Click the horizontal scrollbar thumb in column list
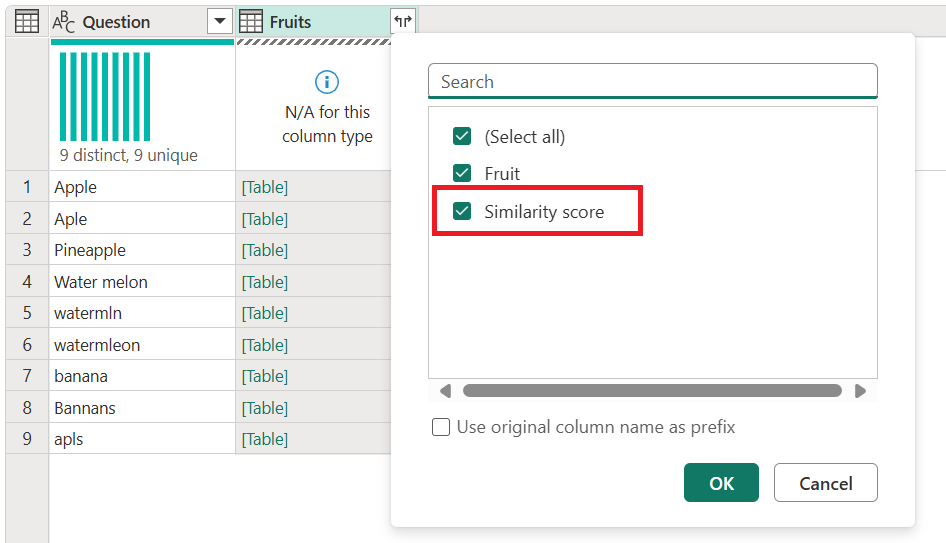 click(x=652, y=391)
